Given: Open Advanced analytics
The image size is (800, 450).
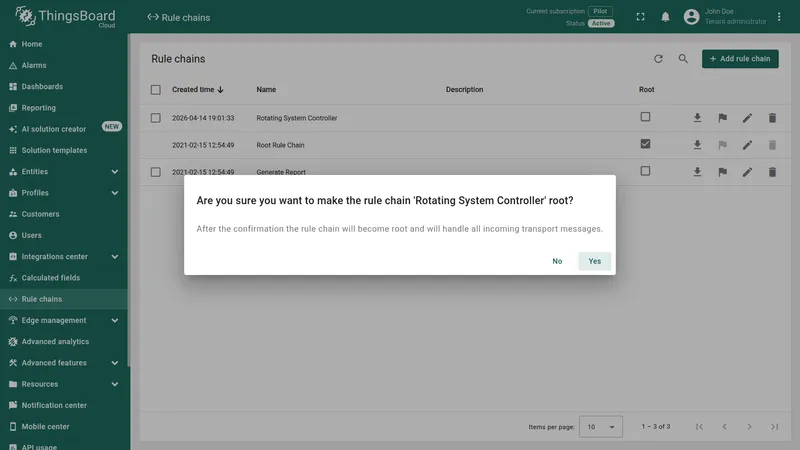Looking at the screenshot, I should click(64, 342).
